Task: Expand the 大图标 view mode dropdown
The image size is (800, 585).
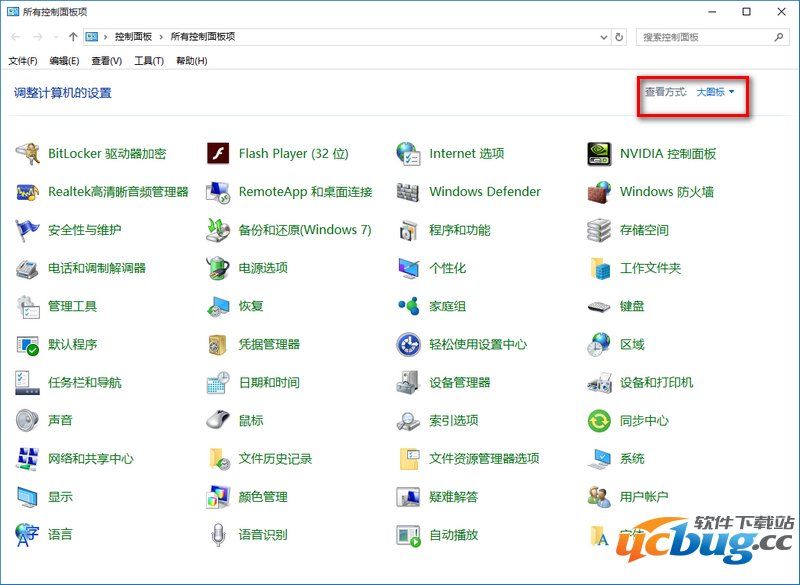Action: click(716, 92)
